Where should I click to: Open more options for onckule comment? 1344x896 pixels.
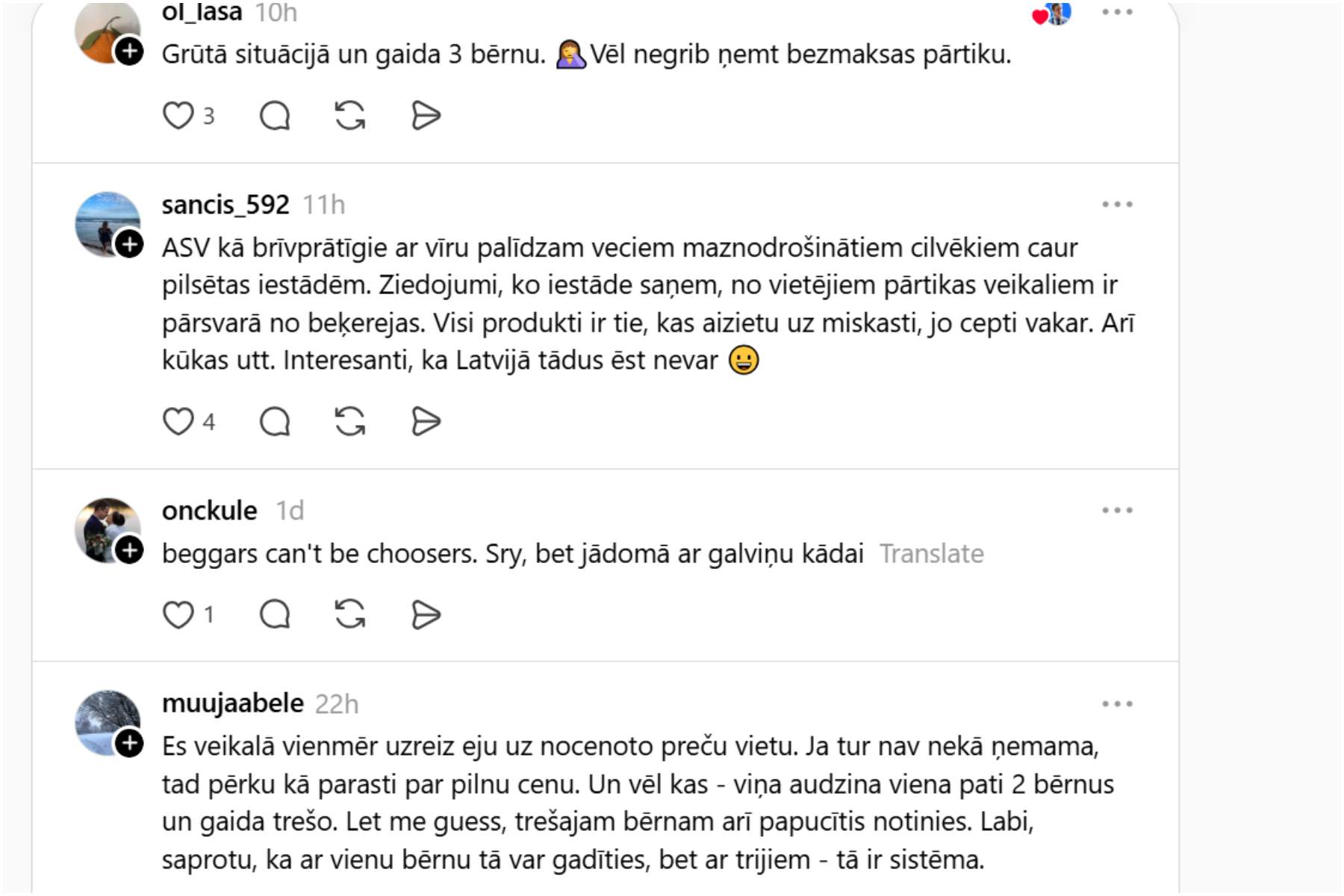coord(1117,511)
